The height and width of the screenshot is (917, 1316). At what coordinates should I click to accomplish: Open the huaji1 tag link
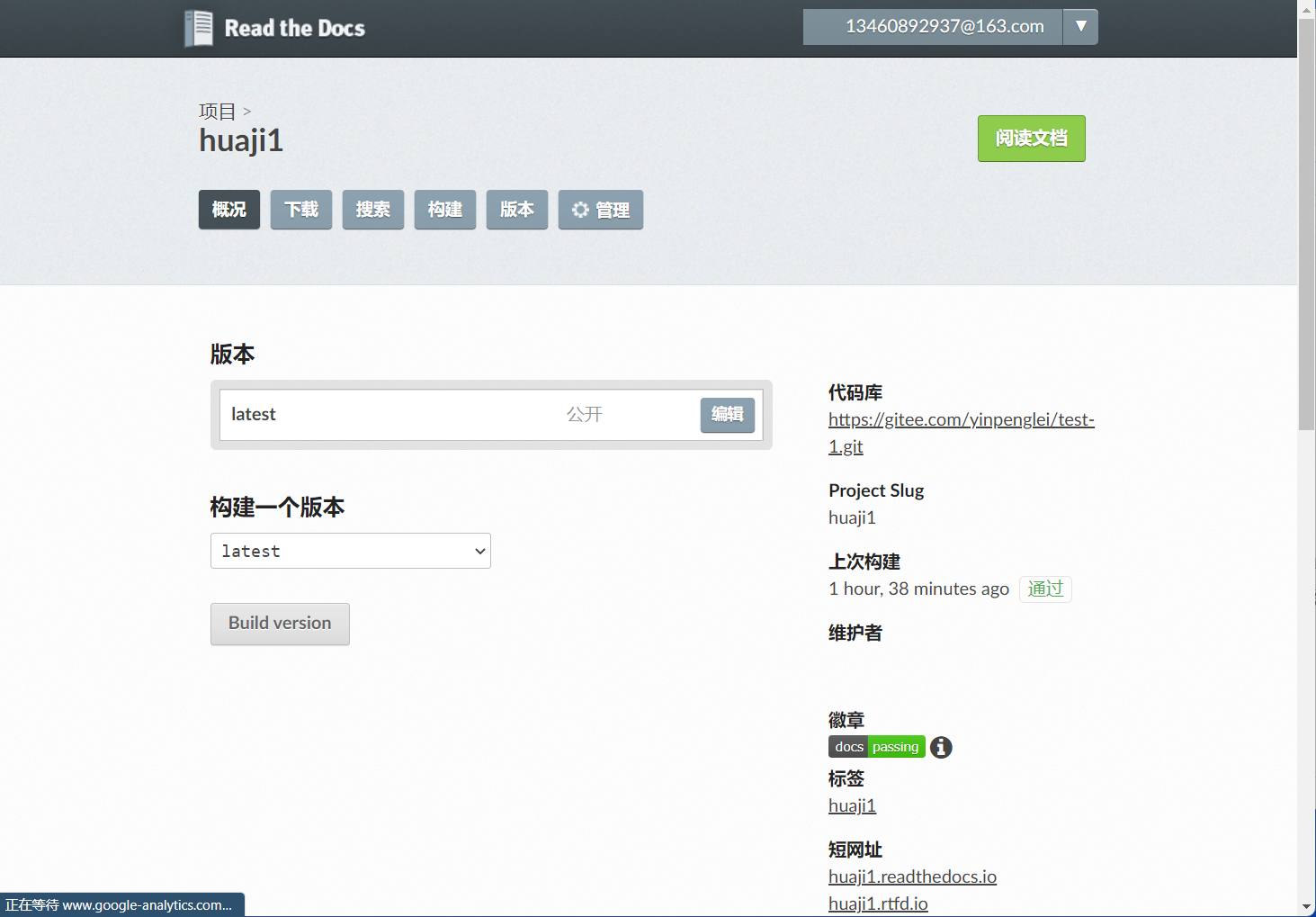(x=852, y=805)
